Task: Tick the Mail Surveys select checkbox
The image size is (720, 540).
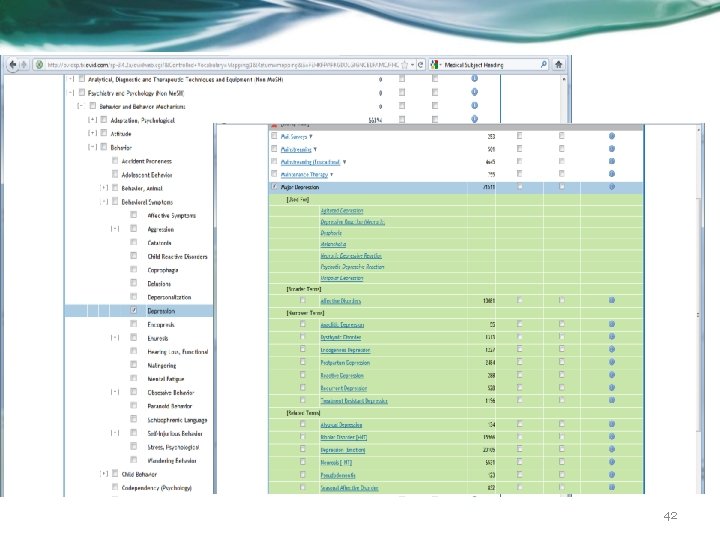Action: (274, 136)
